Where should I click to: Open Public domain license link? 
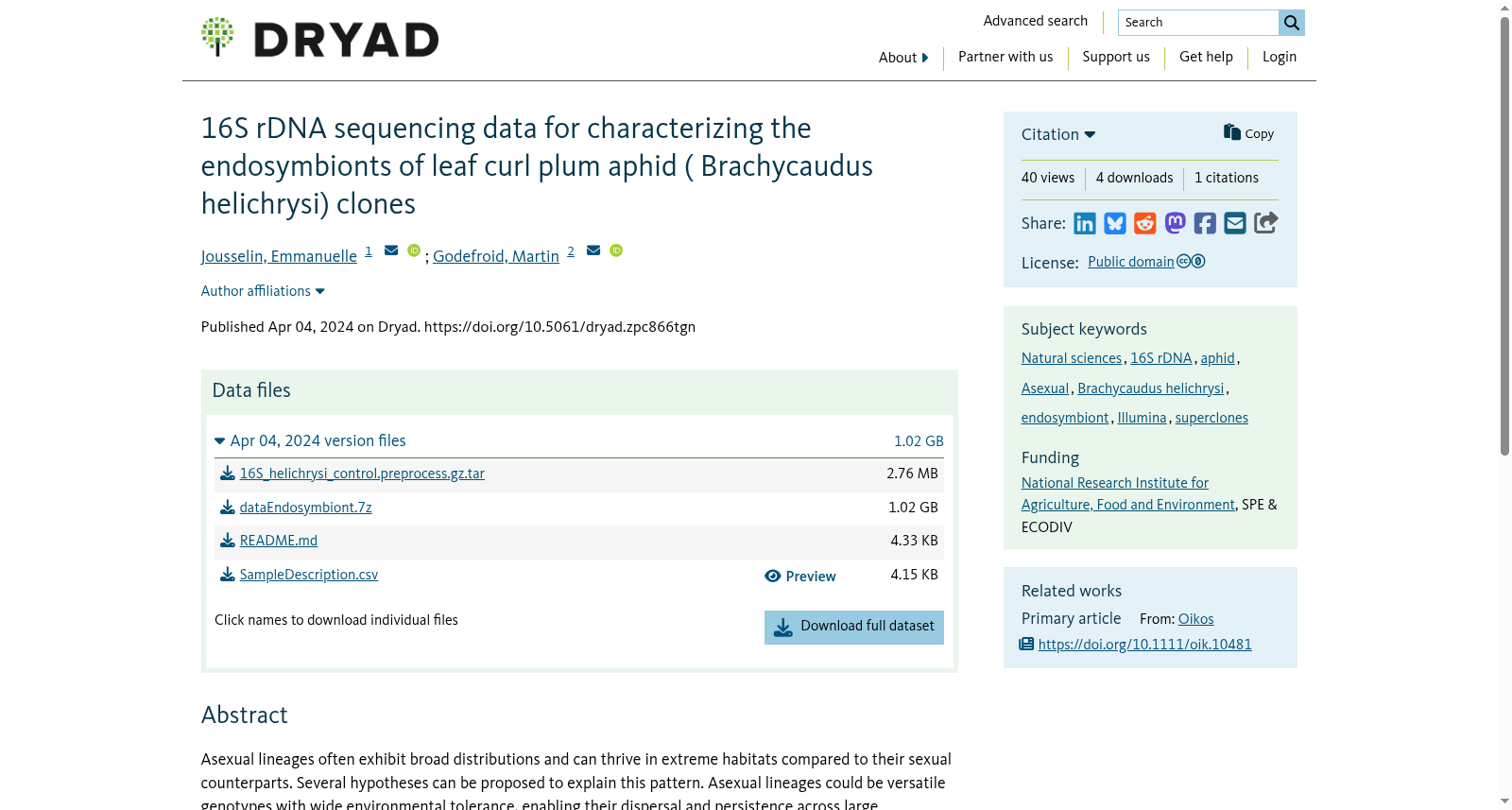1131,262
